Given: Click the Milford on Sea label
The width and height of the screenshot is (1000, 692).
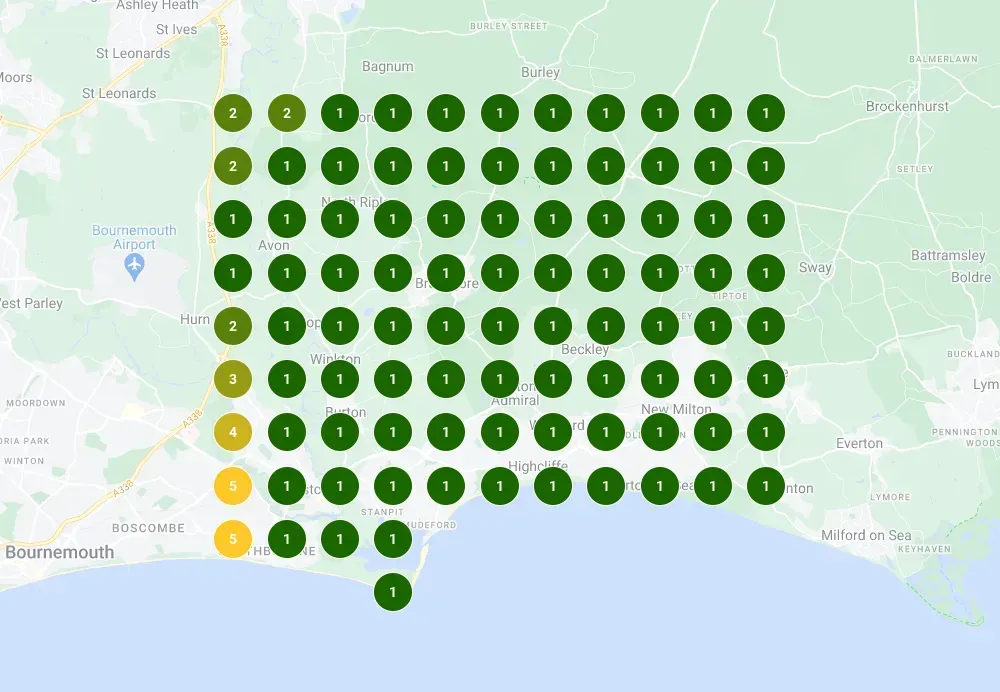Looking at the screenshot, I should coord(866,535).
